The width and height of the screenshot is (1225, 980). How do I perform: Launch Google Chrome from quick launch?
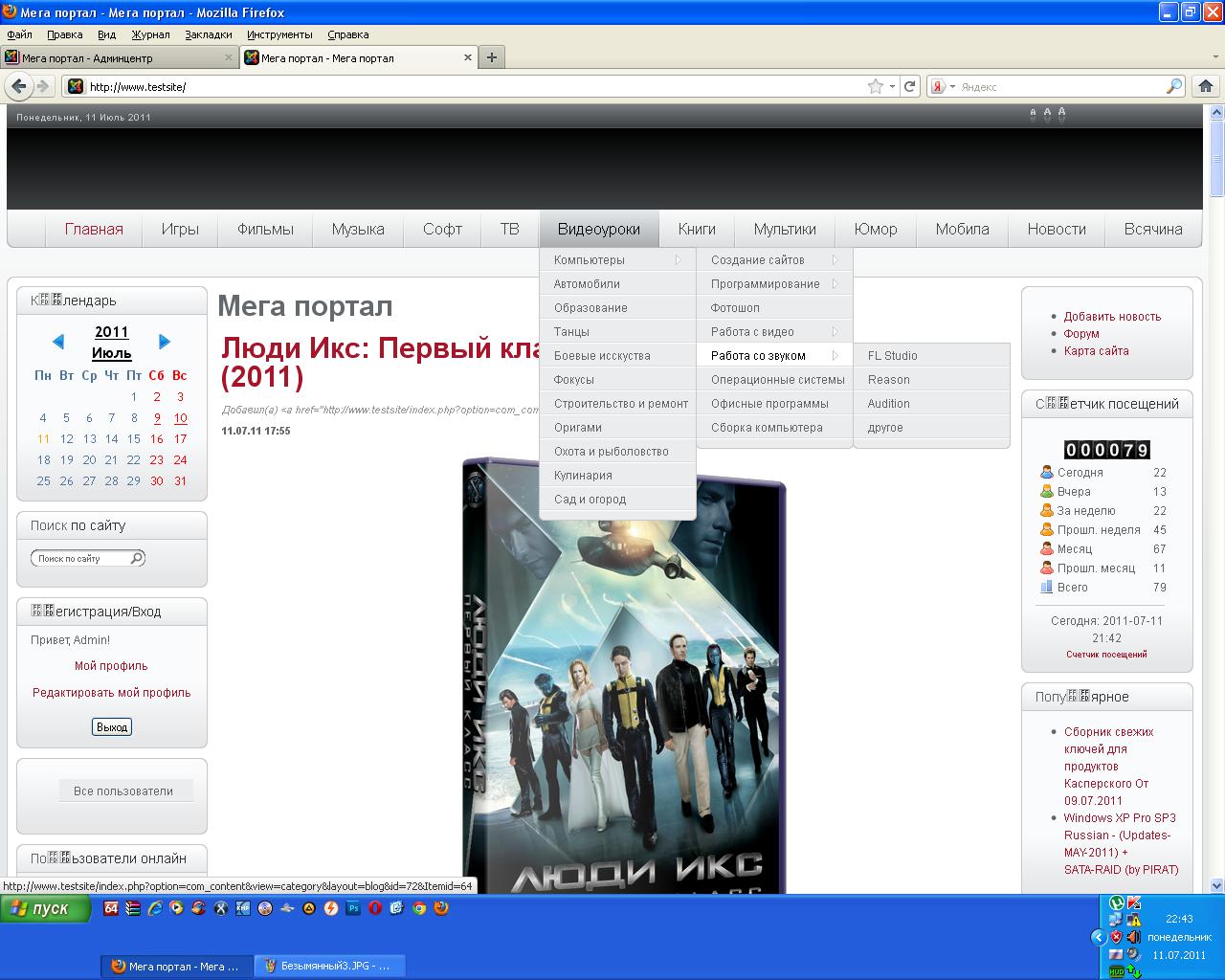pyautogui.click(x=419, y=908)
